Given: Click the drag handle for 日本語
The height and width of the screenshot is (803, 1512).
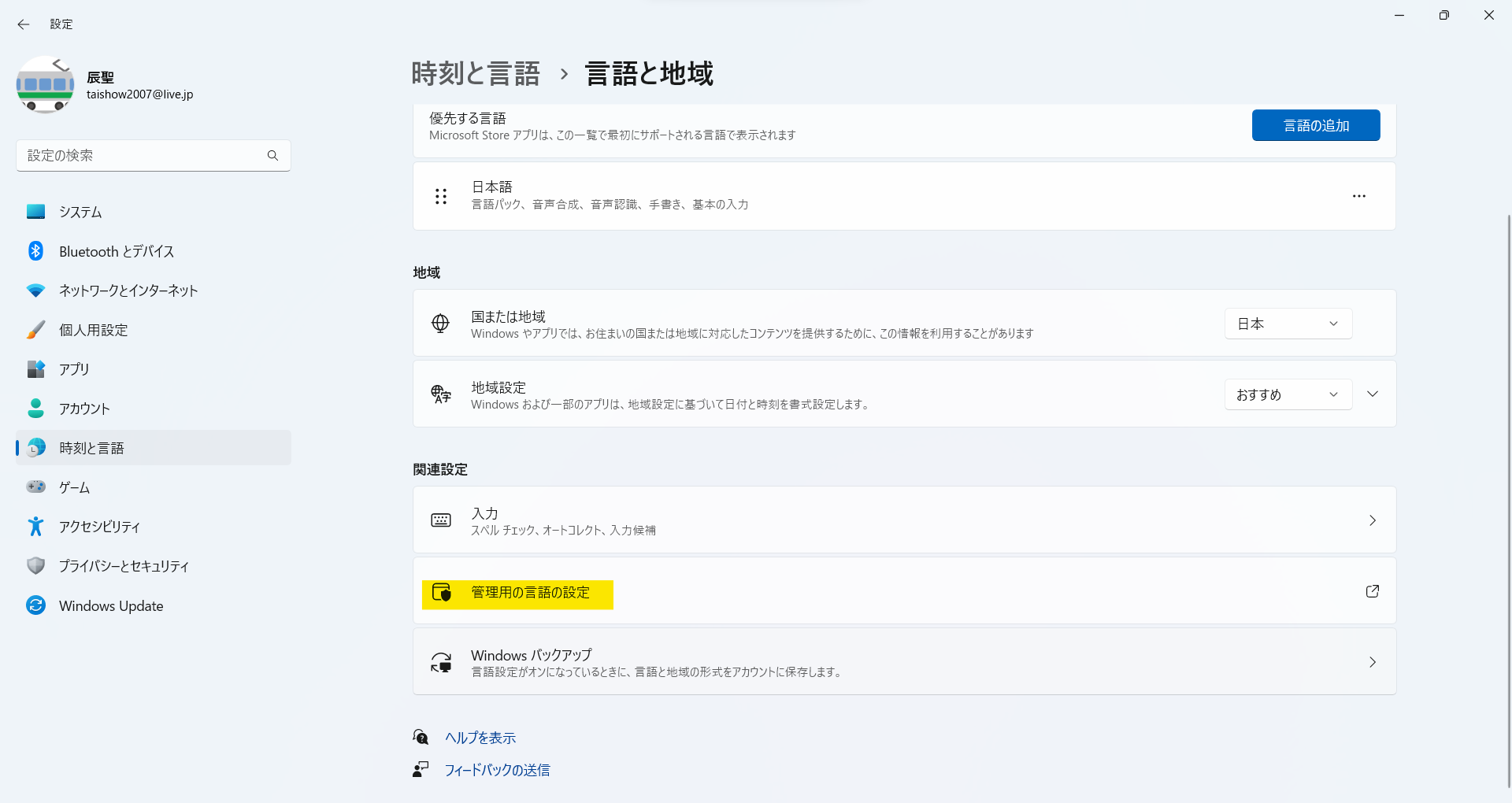Looking at the screenshot, I should [x=441, y=196].
